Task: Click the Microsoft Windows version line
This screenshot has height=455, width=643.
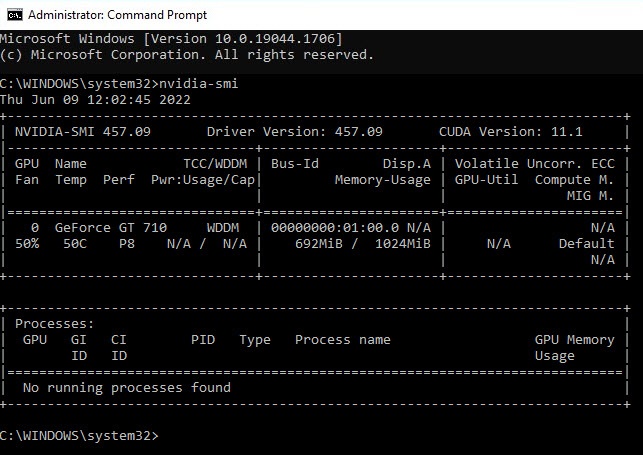Action: point(171,38)
